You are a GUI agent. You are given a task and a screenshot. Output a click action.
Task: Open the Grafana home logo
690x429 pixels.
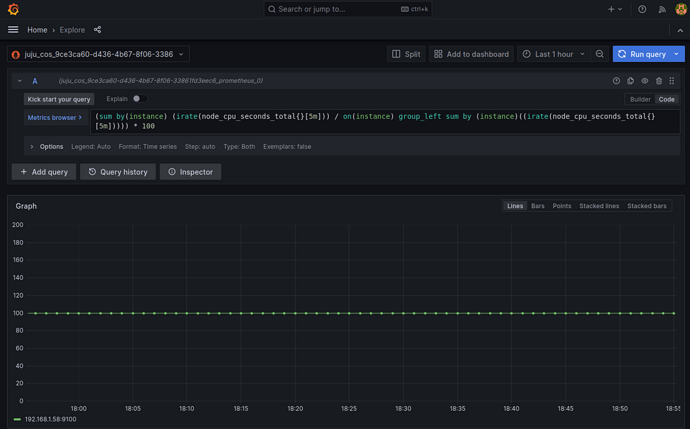13,9
